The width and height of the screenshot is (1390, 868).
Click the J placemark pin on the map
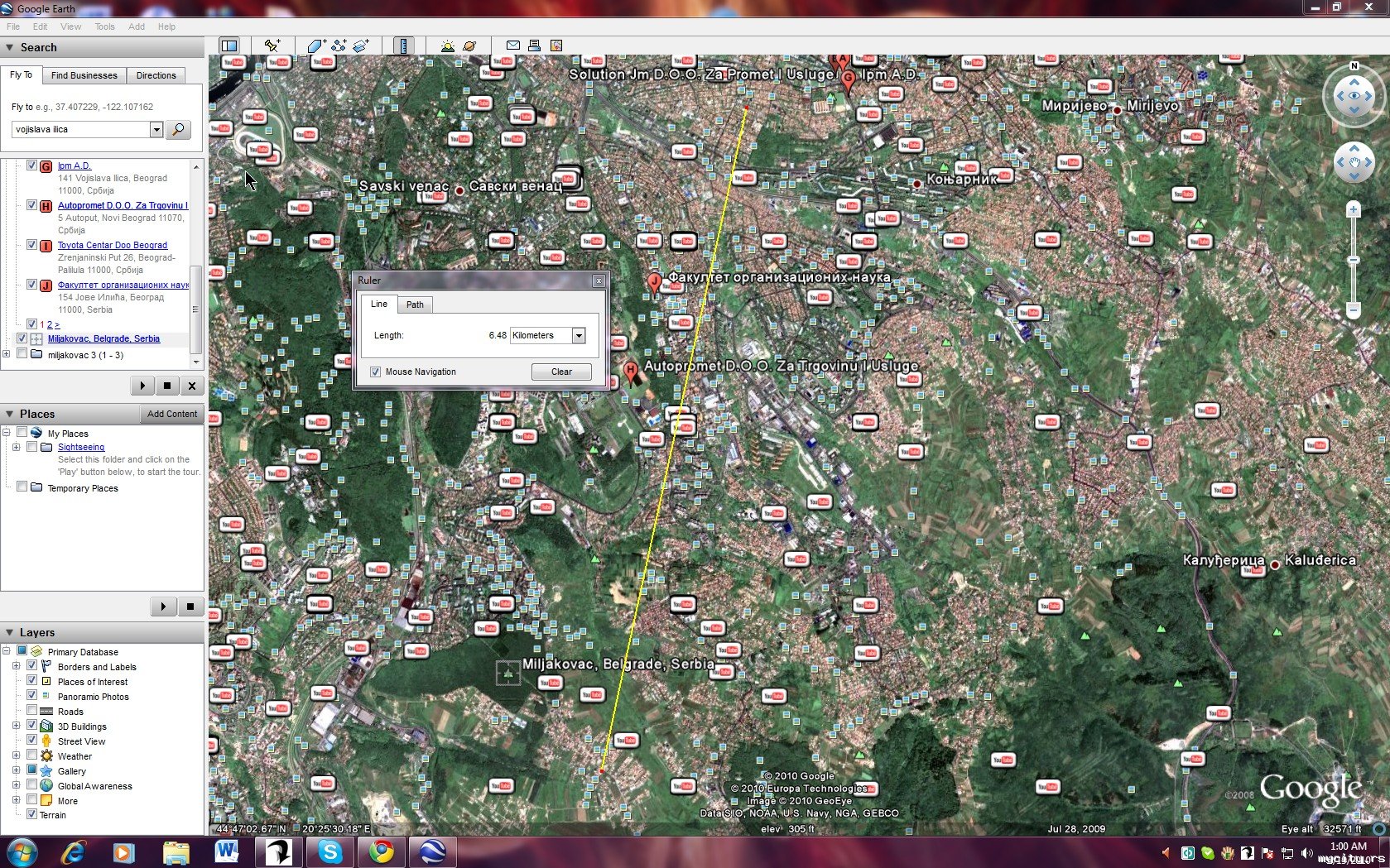pyautogui.click(x=655, y=284)
